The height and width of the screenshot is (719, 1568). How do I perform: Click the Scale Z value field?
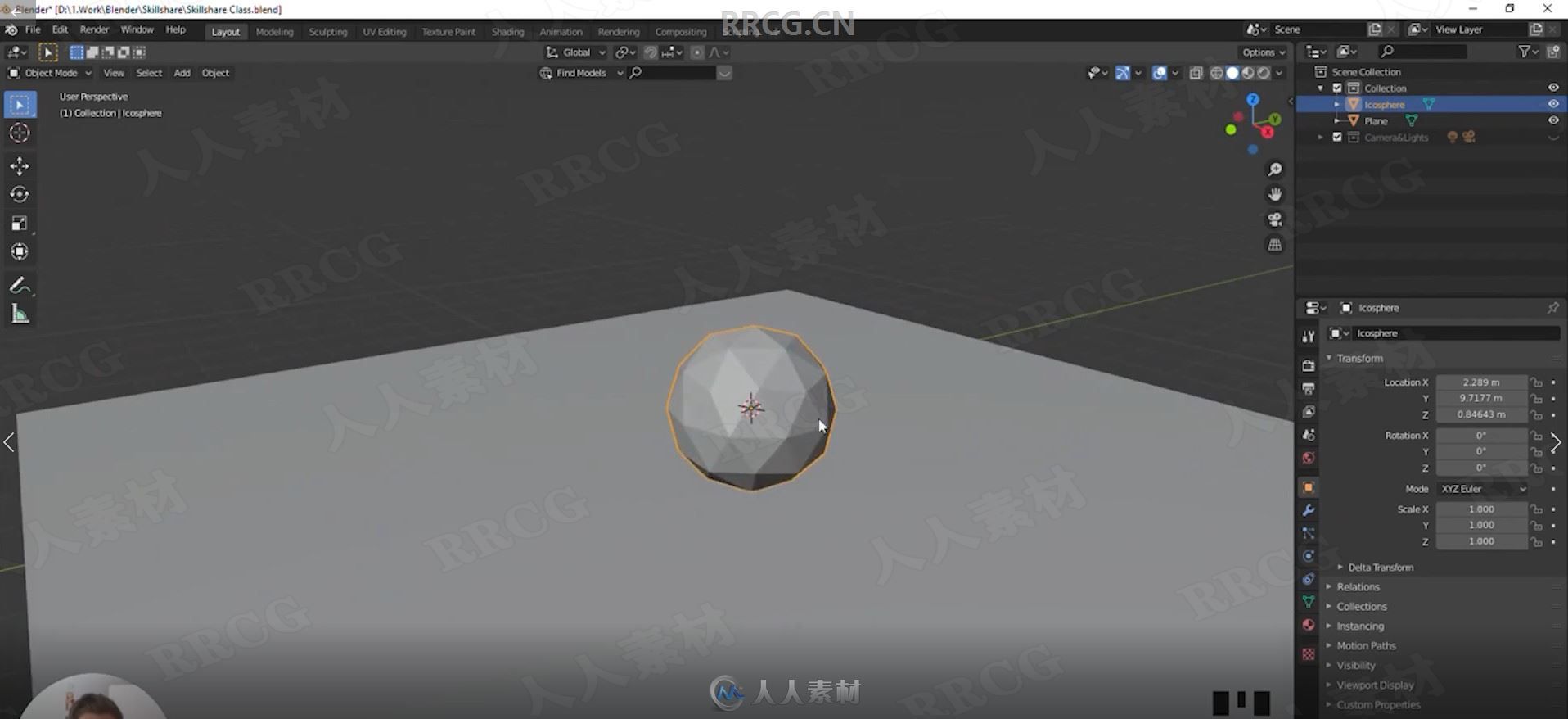click(x=1481, y=541)
